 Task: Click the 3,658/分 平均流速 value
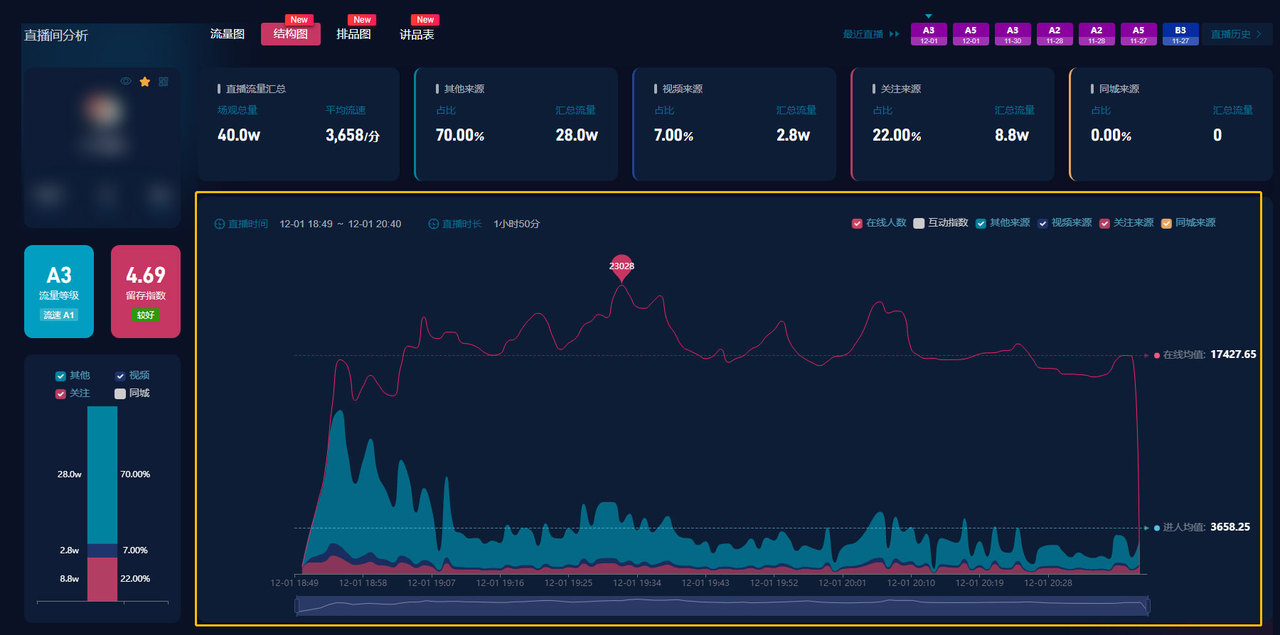[352, 135]
